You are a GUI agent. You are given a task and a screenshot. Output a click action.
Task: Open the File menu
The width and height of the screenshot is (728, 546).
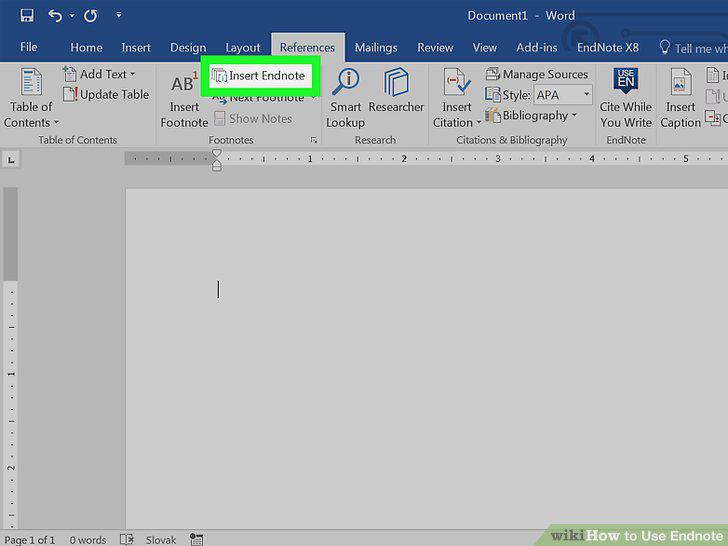28,47
